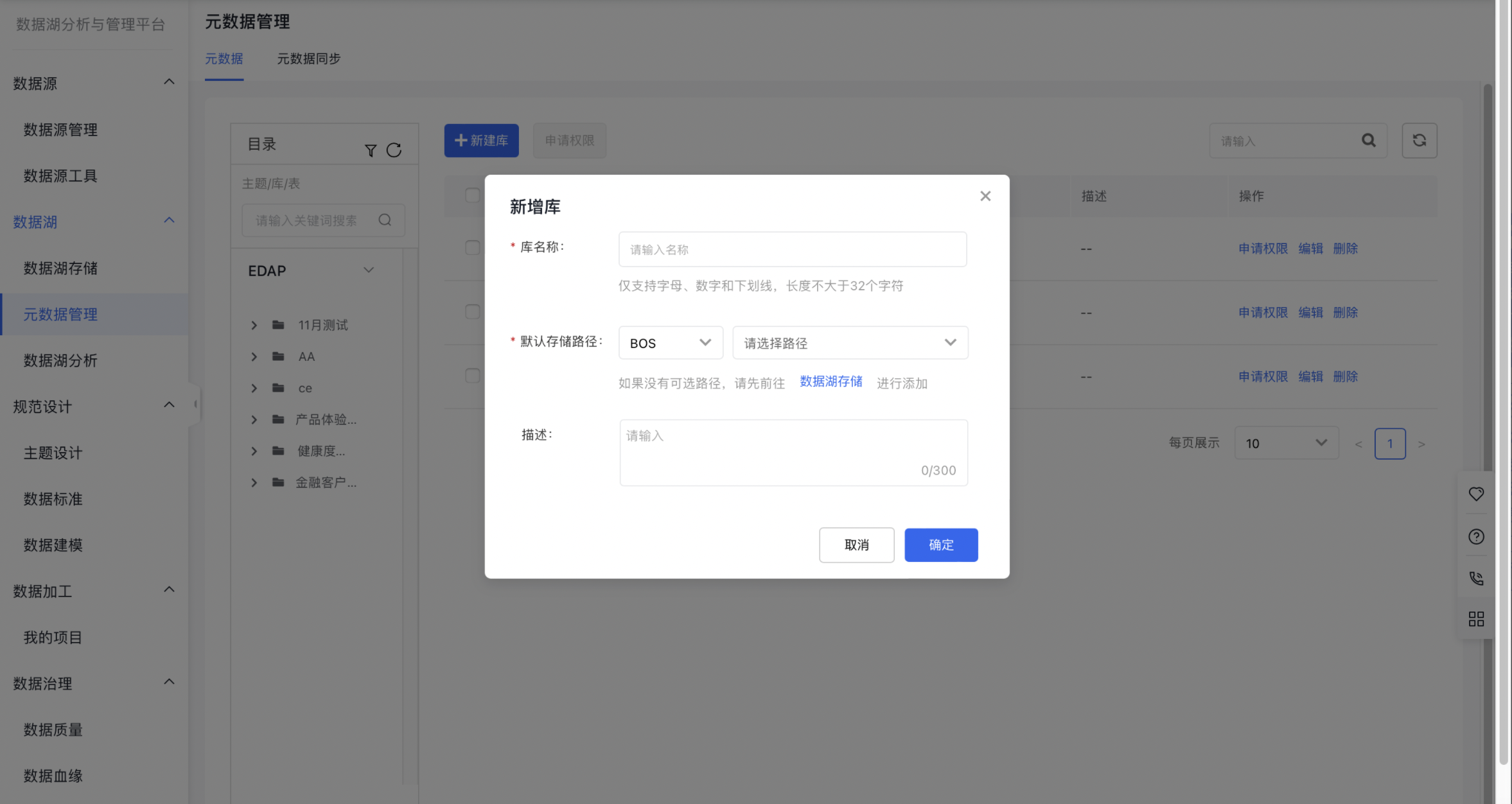Expand the 产品体验 tree node

tap(254, 420)
